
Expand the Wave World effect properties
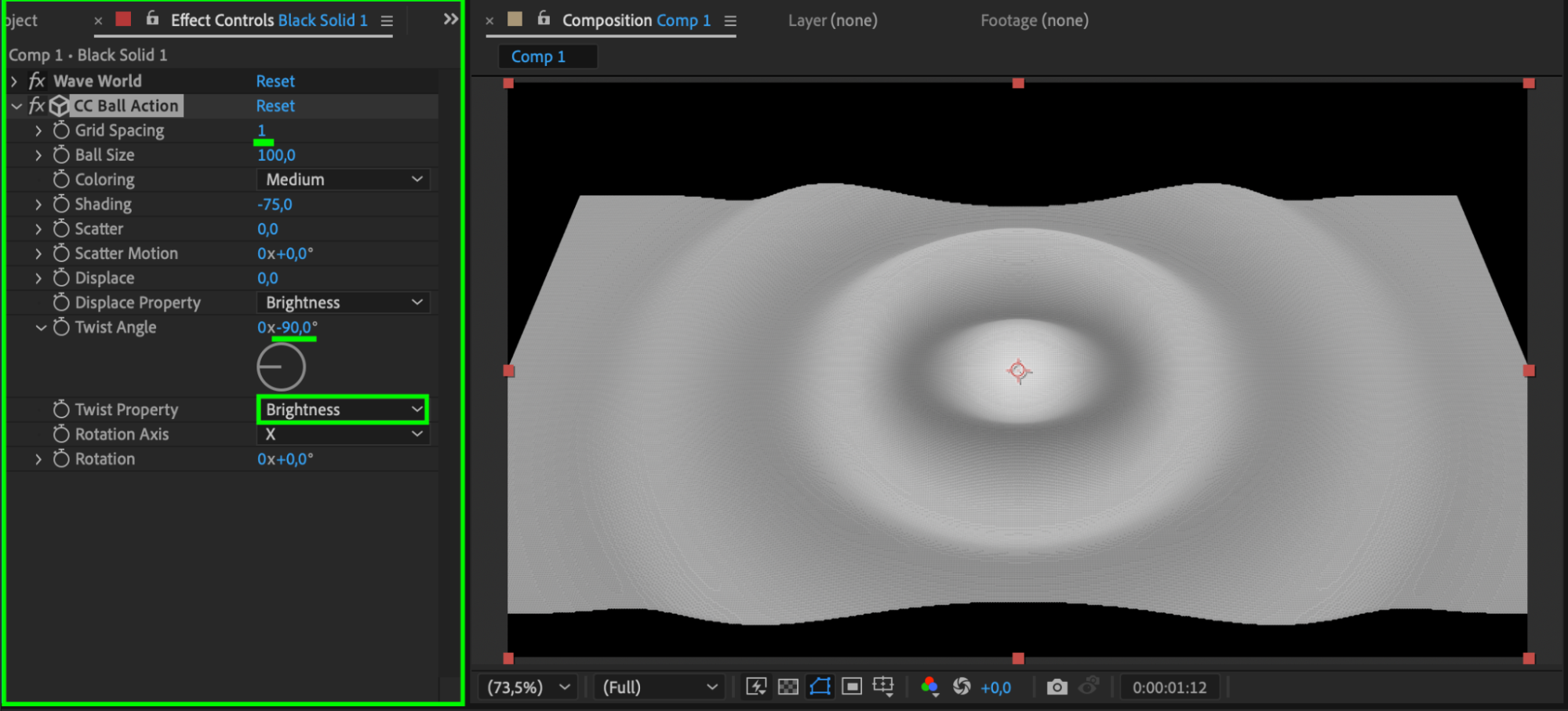[14, 81]
